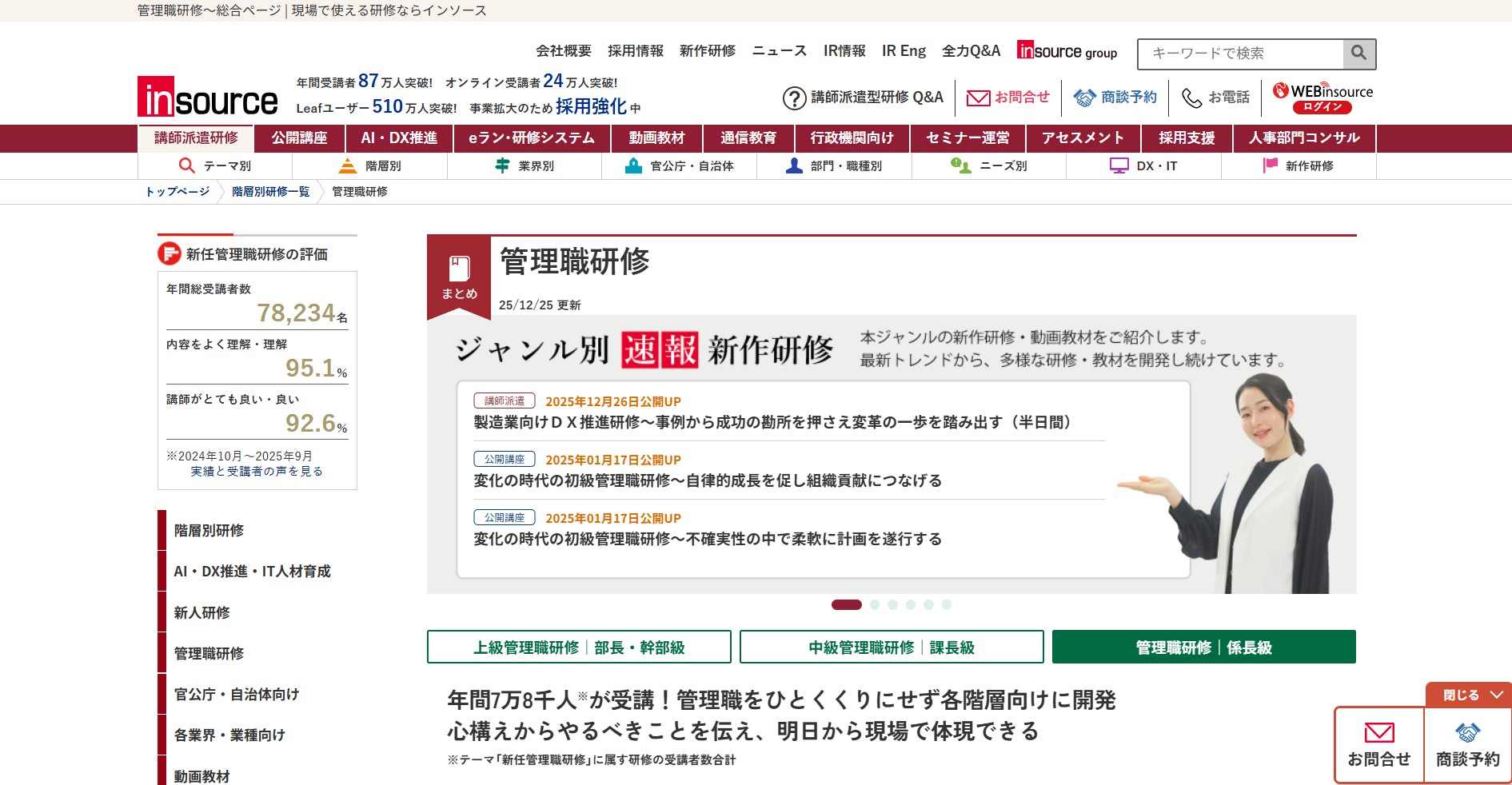Click the 業界別 signpost icon
Image resolution: width=1512 pixels, height=785 pixels.
pyautogui.click(x=502, y=165)
